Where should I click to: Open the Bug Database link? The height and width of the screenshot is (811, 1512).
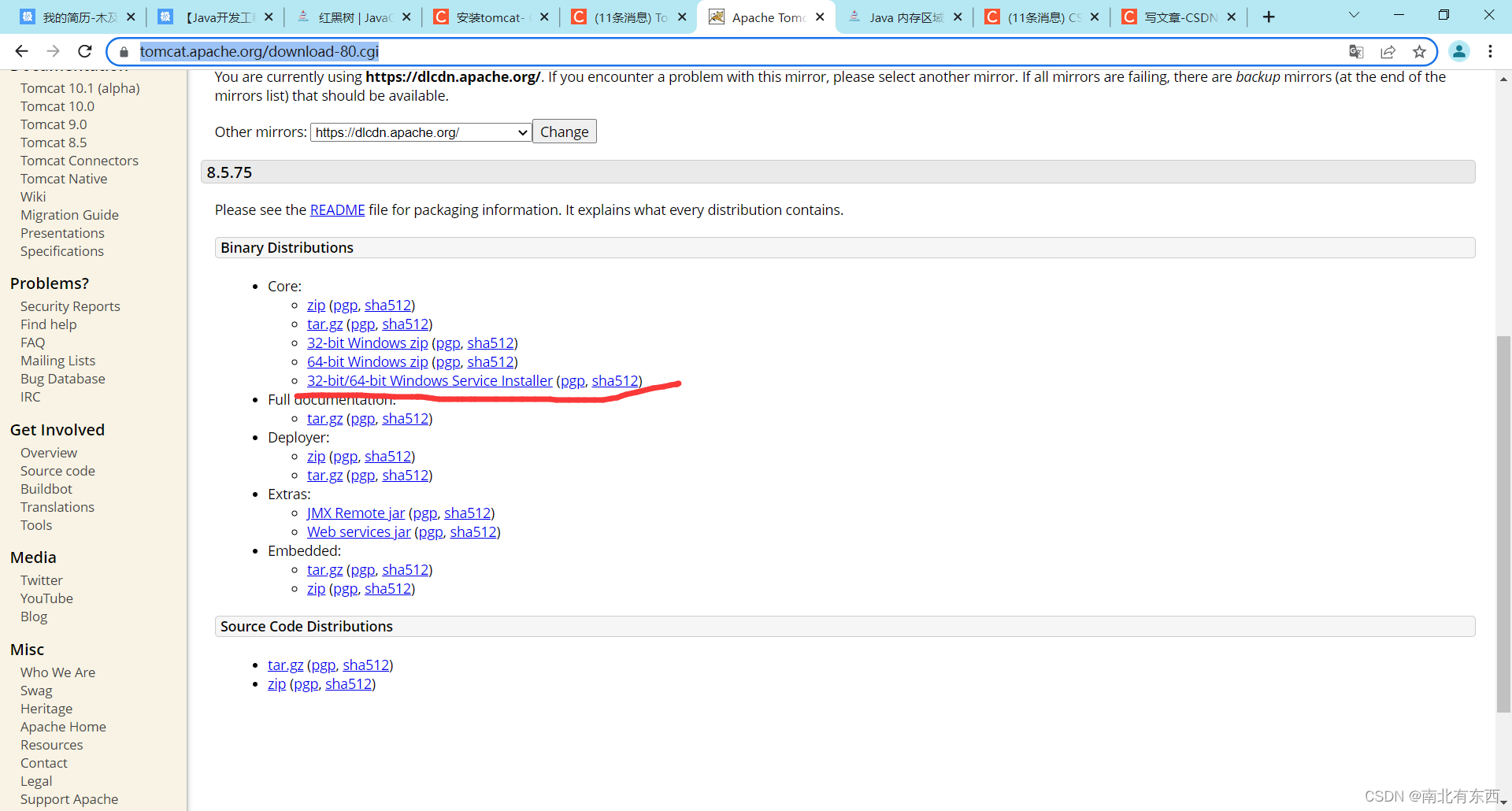click(x=63, y=379)
